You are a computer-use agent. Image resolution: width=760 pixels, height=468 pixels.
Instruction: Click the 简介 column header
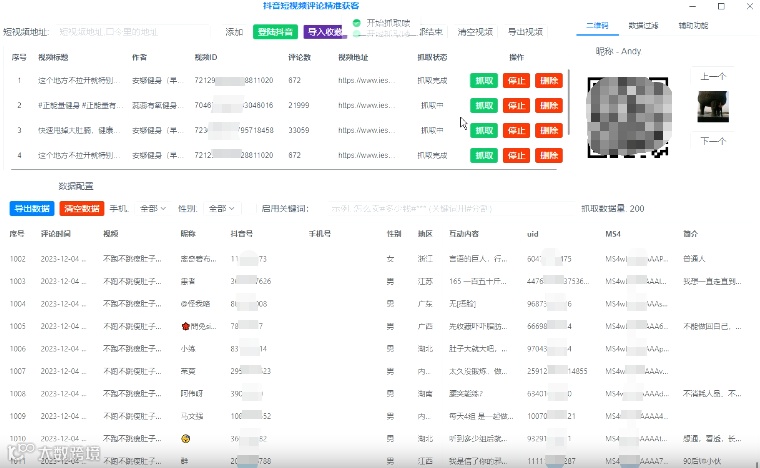click(690, 234)
